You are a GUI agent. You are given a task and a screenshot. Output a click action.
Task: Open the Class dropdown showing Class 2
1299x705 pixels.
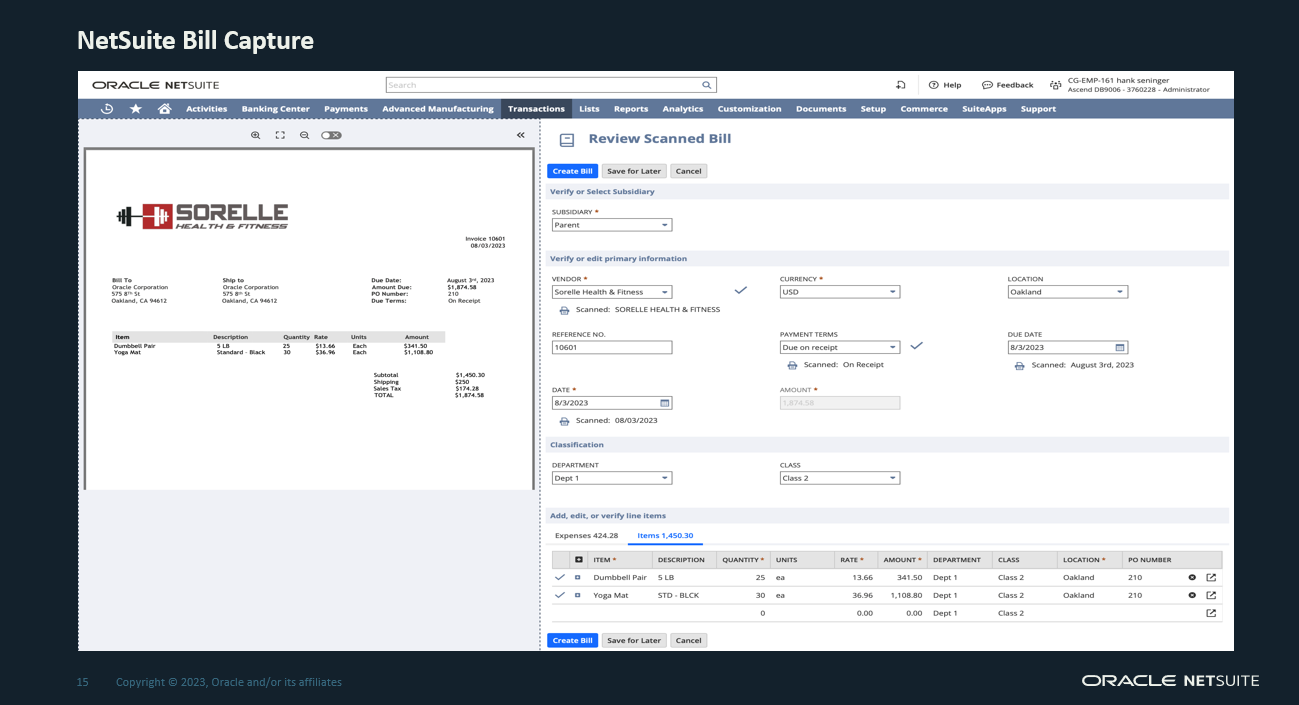(x=840, y=478)
